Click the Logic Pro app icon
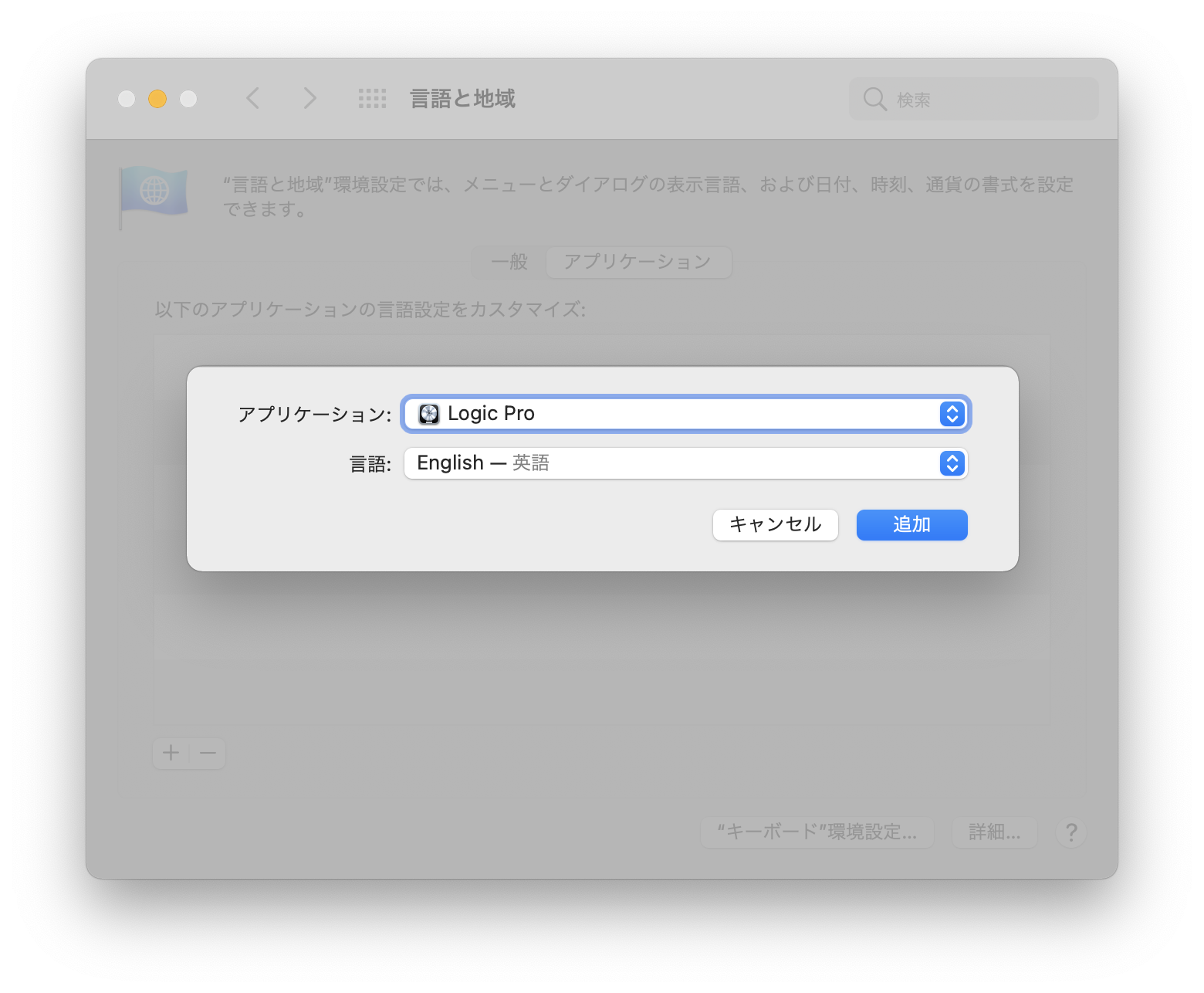This screenshot has height=993, width=1204. [x=429, y=414]
